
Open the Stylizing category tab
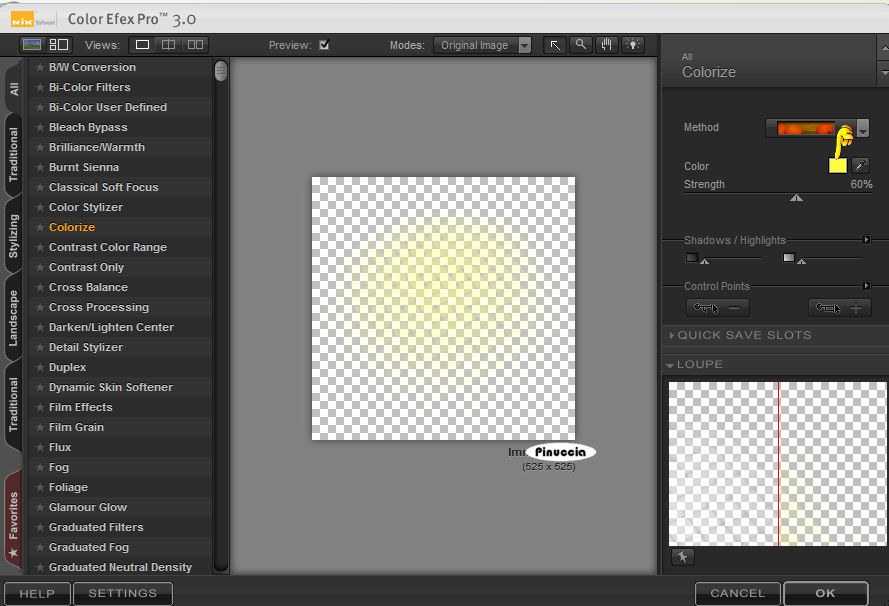coord(14,236)
